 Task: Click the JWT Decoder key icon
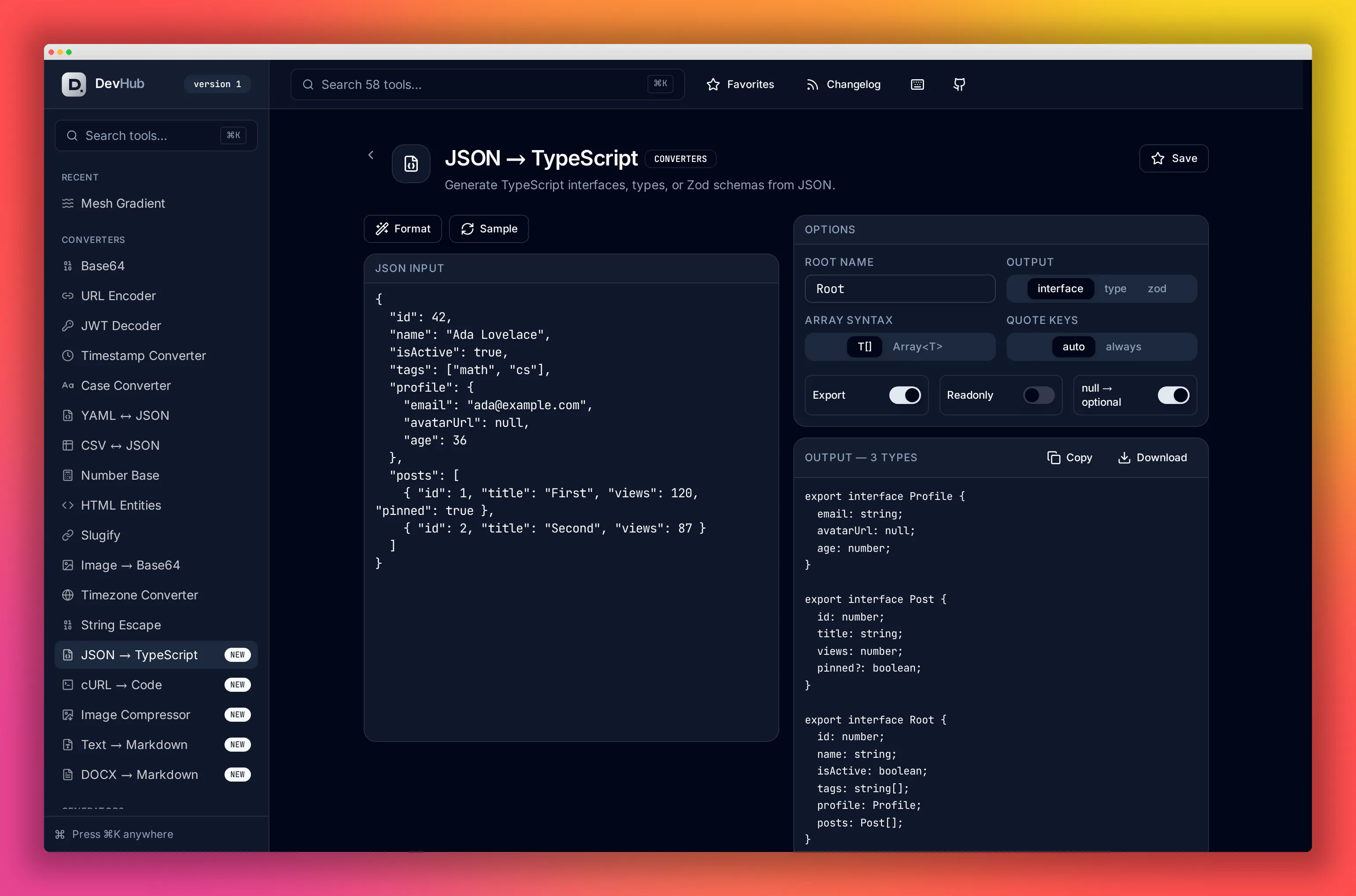(67, 326)
